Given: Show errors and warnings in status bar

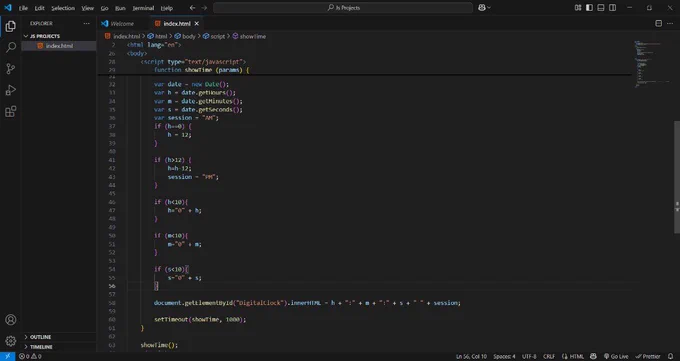Looking at the screenshot, I should 30,356.
